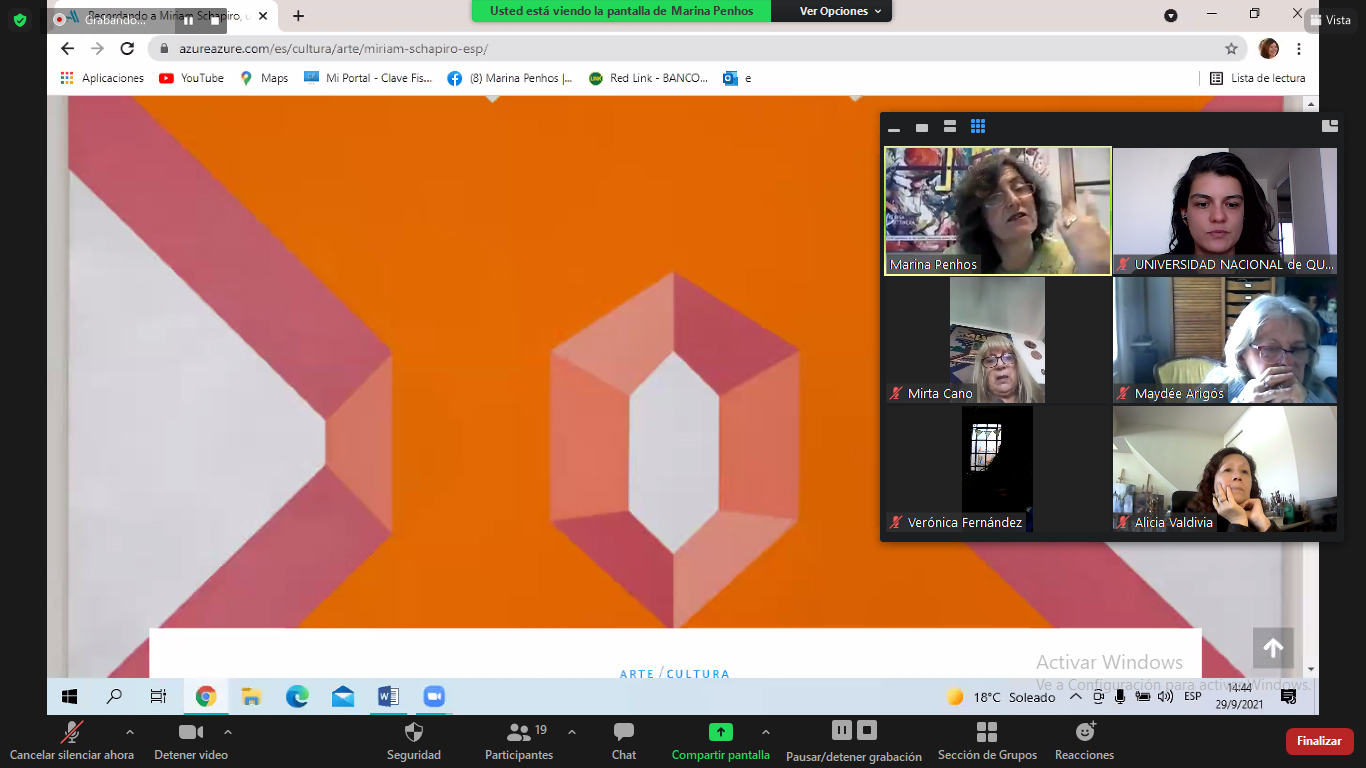
Task: Open the Zoom Chat panel
Action: 624,733
